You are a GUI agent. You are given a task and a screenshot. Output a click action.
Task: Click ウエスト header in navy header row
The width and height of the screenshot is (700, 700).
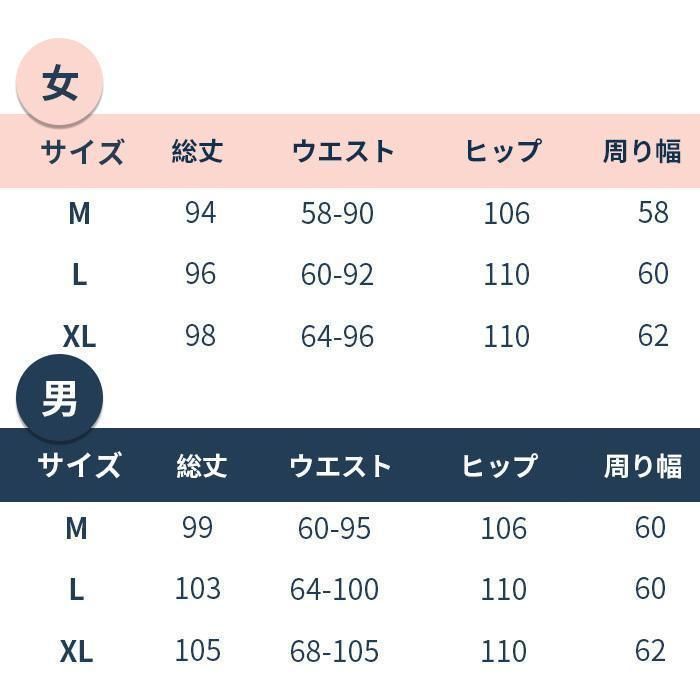click(340, 466)
